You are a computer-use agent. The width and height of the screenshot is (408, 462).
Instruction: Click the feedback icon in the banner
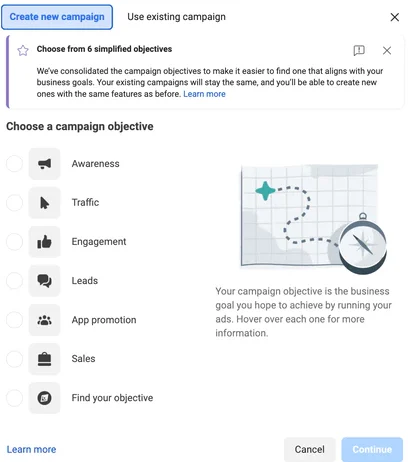[359, 50]
